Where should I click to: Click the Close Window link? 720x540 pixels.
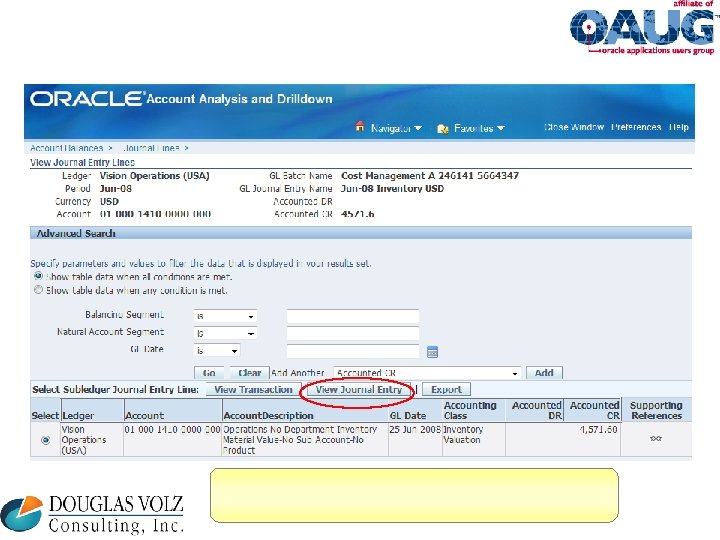click(x=574, y=127)
